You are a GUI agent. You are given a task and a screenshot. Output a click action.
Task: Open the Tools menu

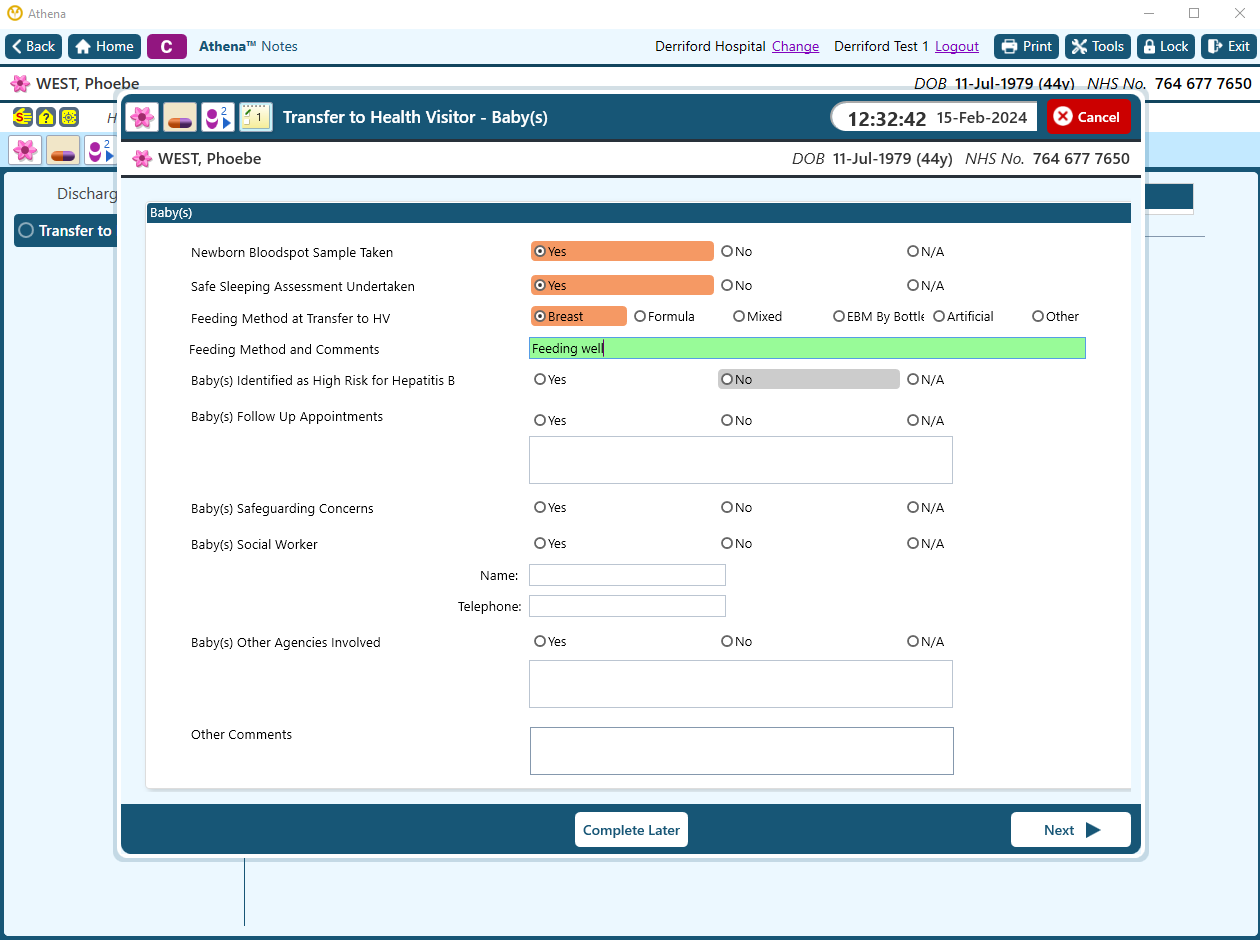(1098, 46)
